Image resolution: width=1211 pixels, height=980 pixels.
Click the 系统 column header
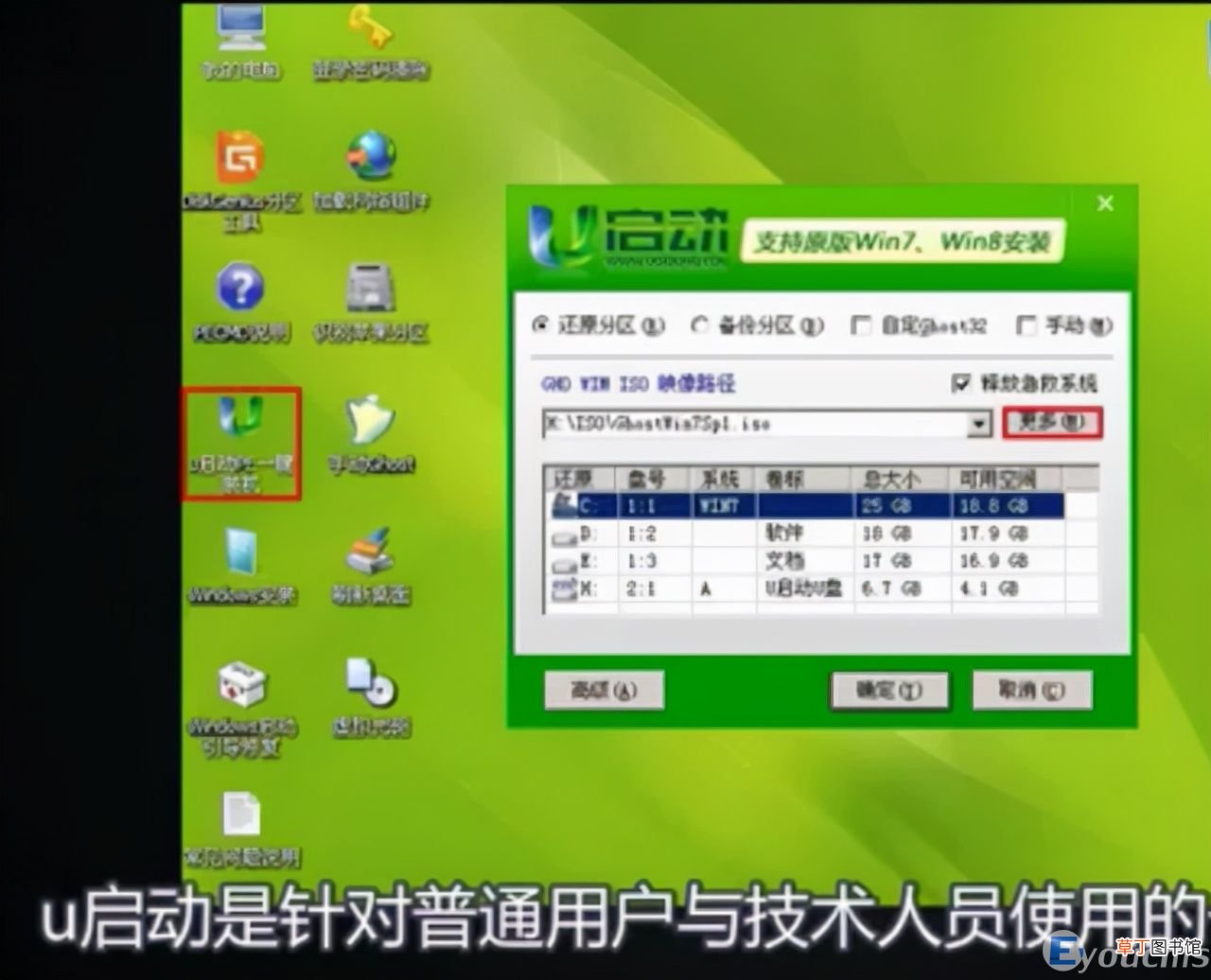[724, 478]
